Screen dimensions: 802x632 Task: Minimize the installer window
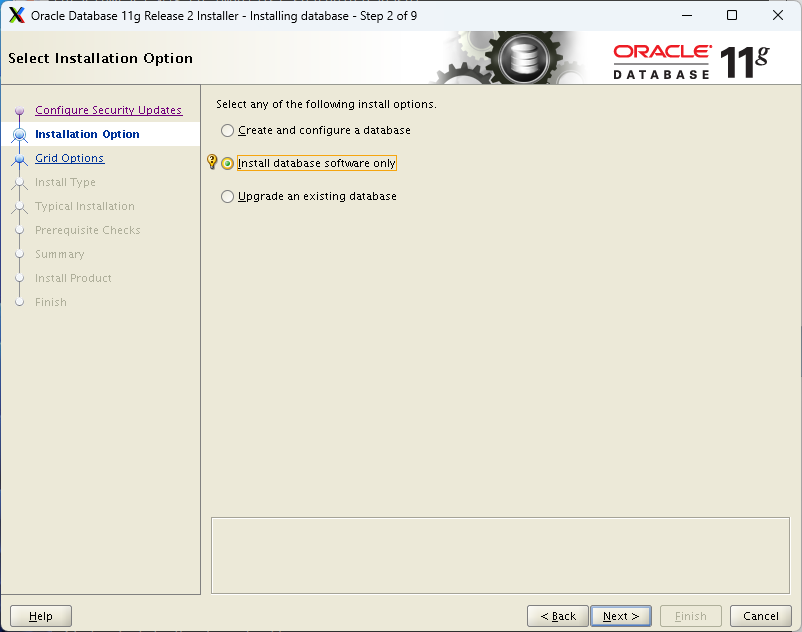(x=687, y=15)
